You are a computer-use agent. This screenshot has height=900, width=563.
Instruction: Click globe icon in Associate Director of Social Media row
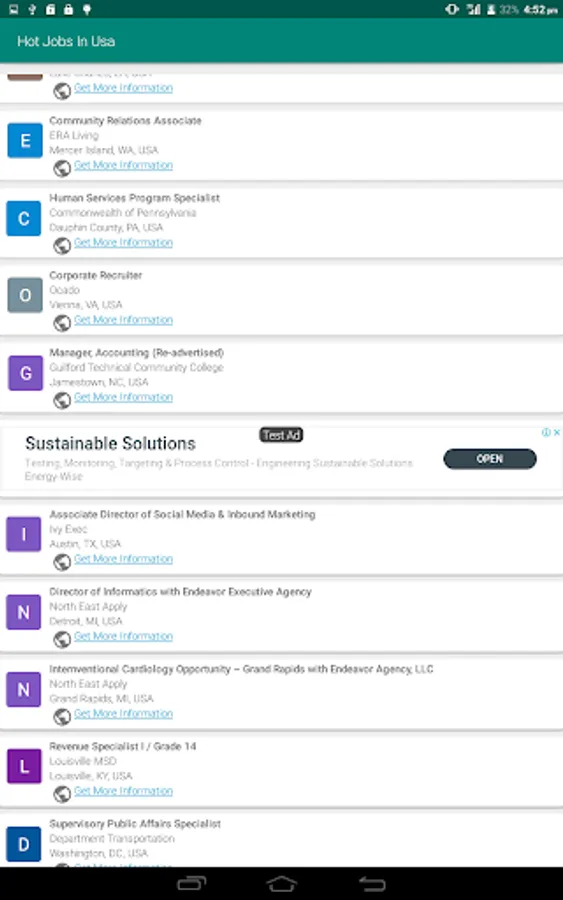pyautogui.click(x=62, y=562)
